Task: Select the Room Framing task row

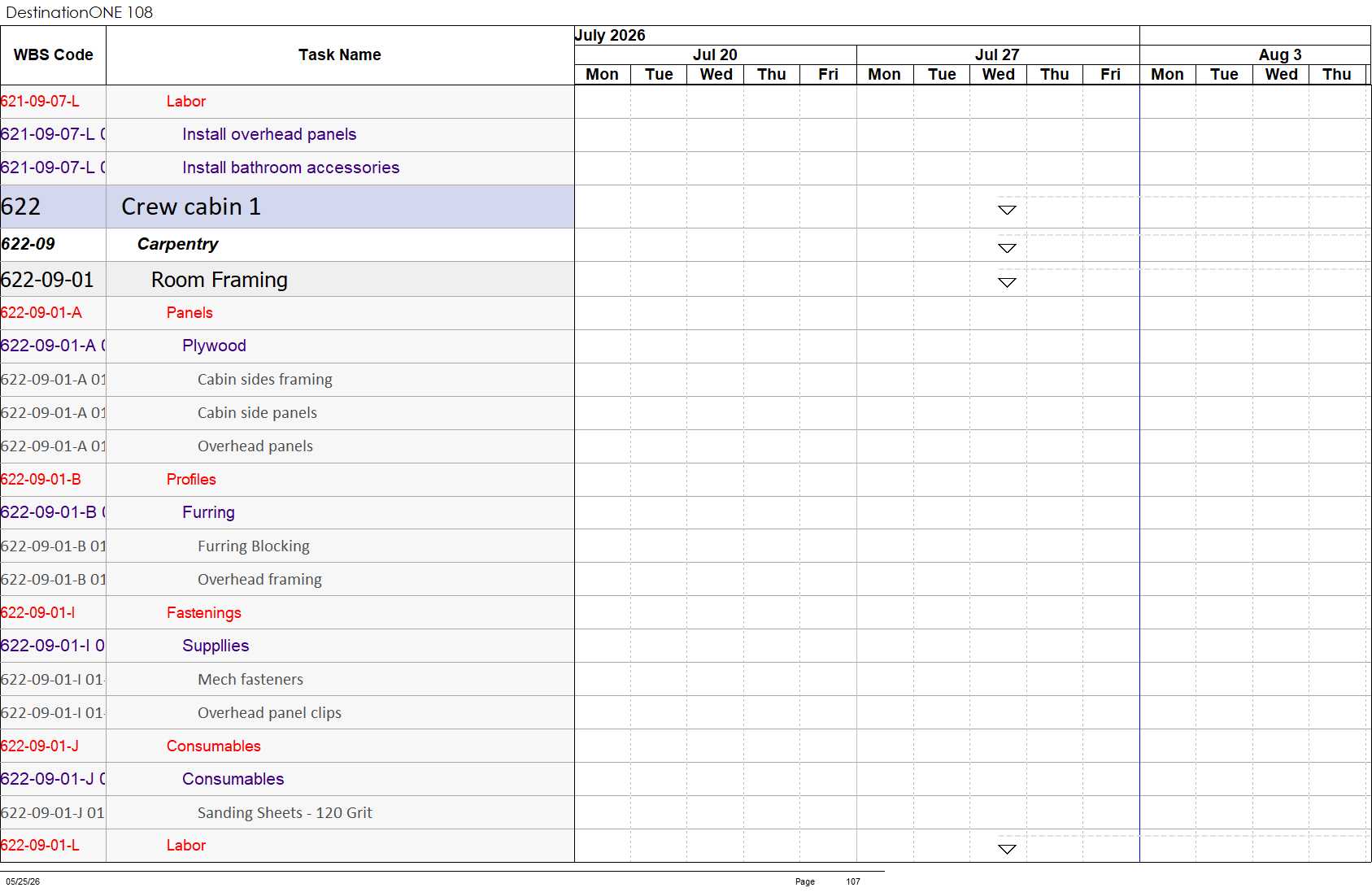Action: pos(287,280)
